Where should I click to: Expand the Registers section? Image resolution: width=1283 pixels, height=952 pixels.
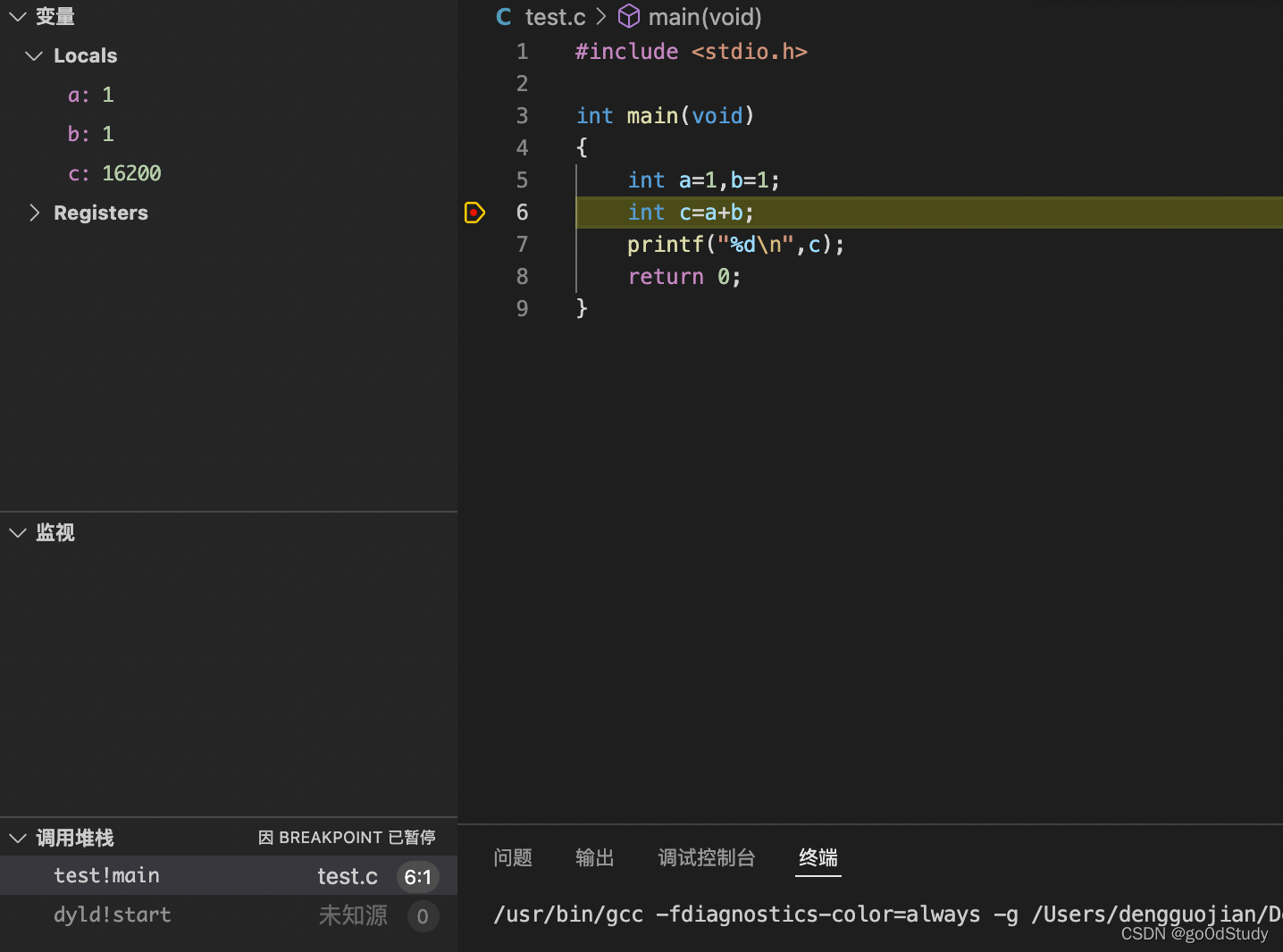point(34,213)
